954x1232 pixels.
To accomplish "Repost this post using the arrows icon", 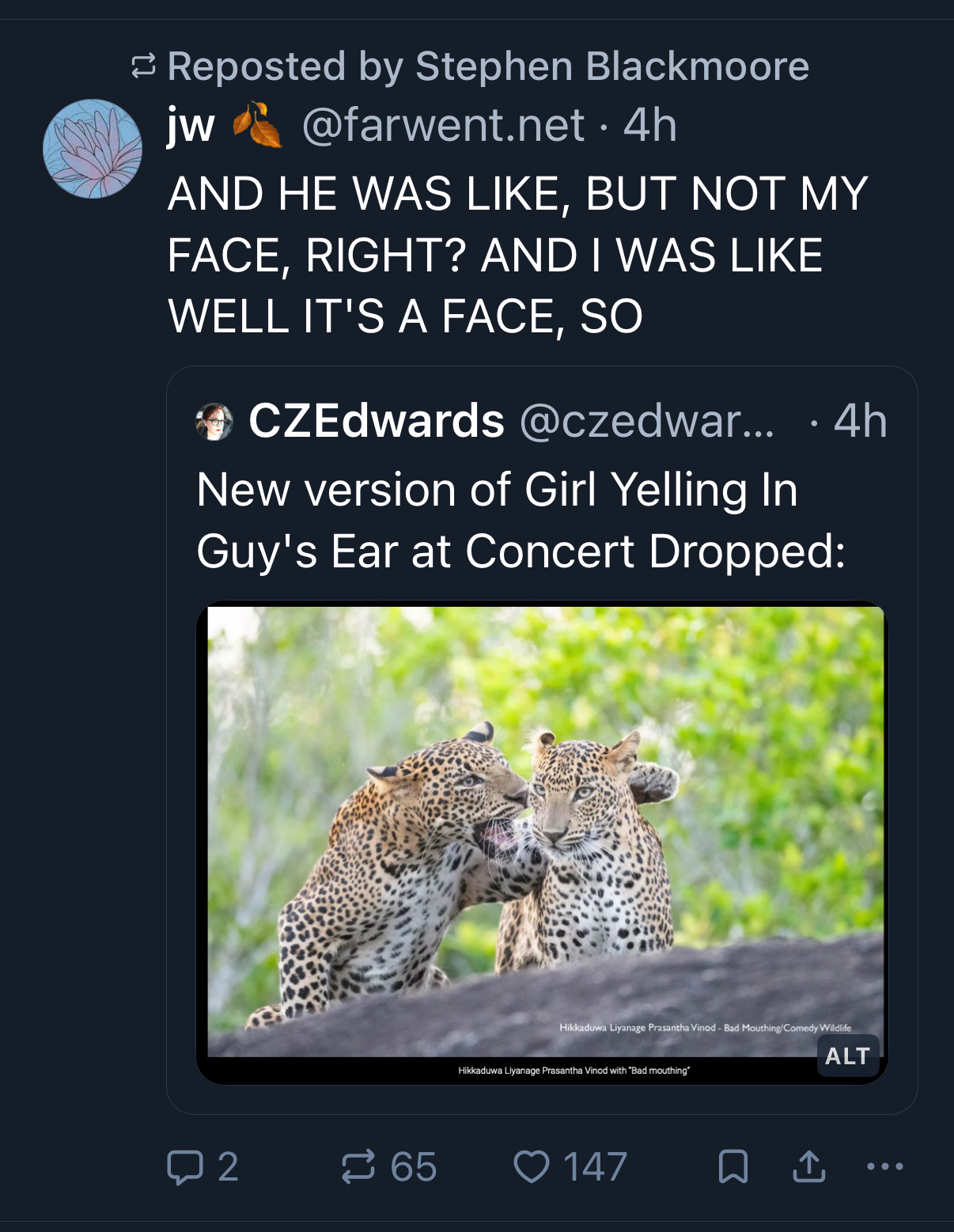I will 358,1167.
